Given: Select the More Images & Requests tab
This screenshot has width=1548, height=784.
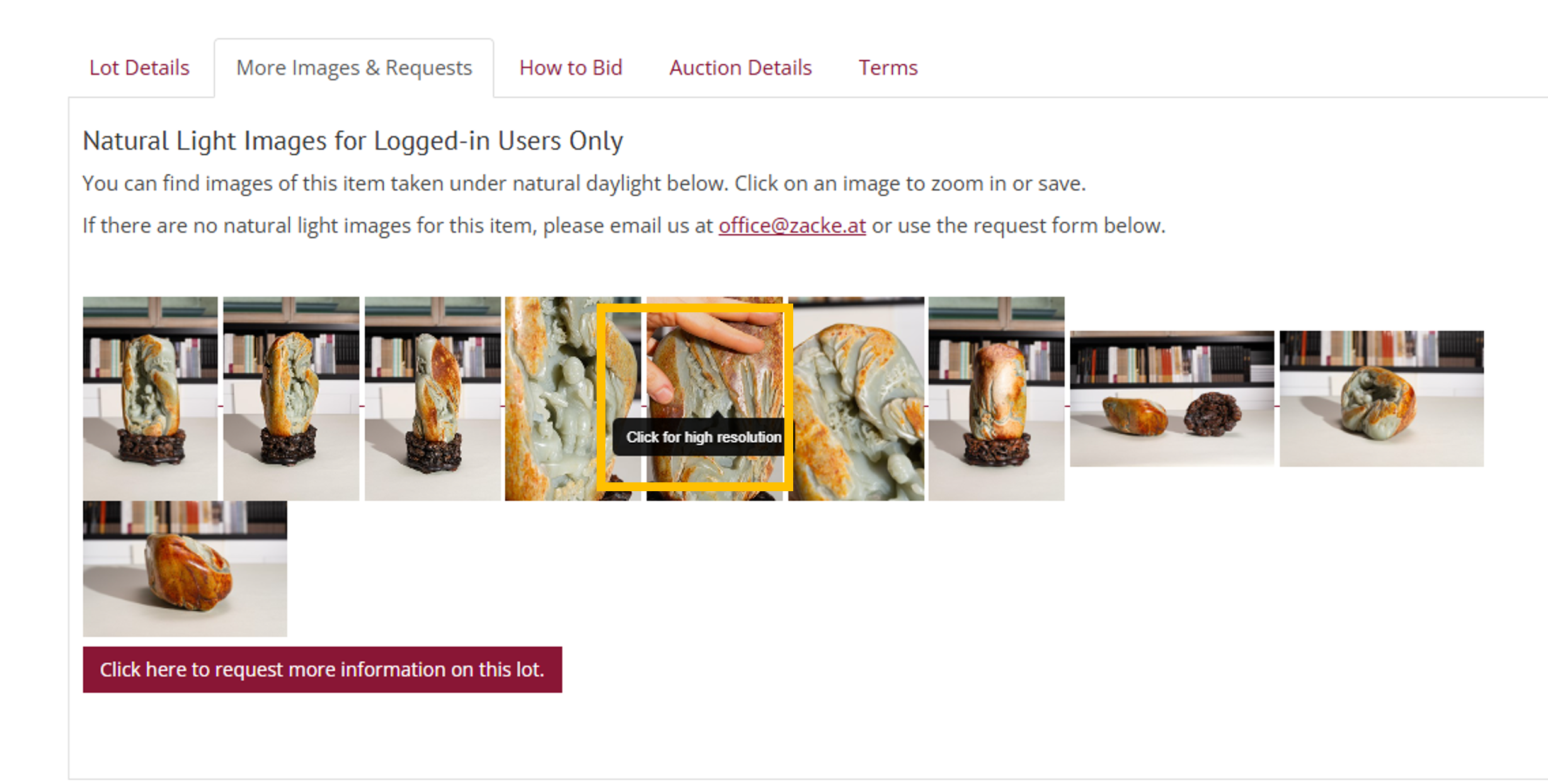Looking at the screenshot, I should pos(354,67).
